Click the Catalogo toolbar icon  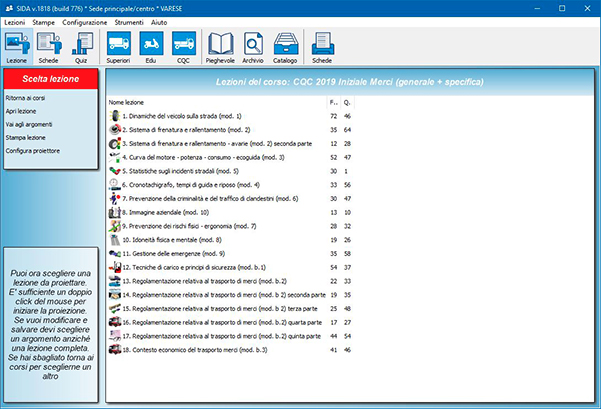point(286,47)
